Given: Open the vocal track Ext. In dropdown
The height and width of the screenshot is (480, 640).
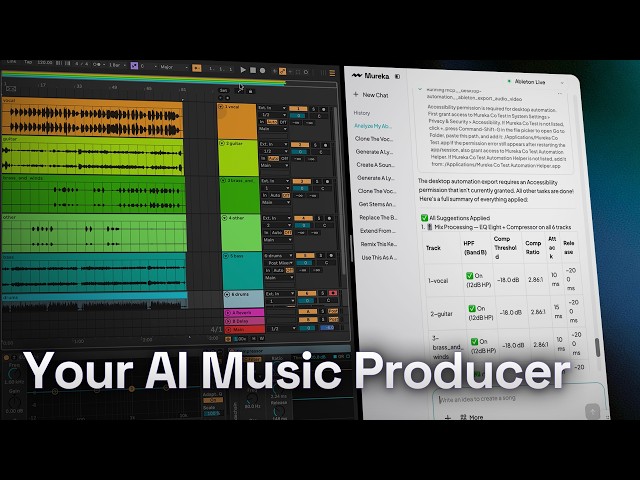Looking at the screenshot, I should point(272,108).
